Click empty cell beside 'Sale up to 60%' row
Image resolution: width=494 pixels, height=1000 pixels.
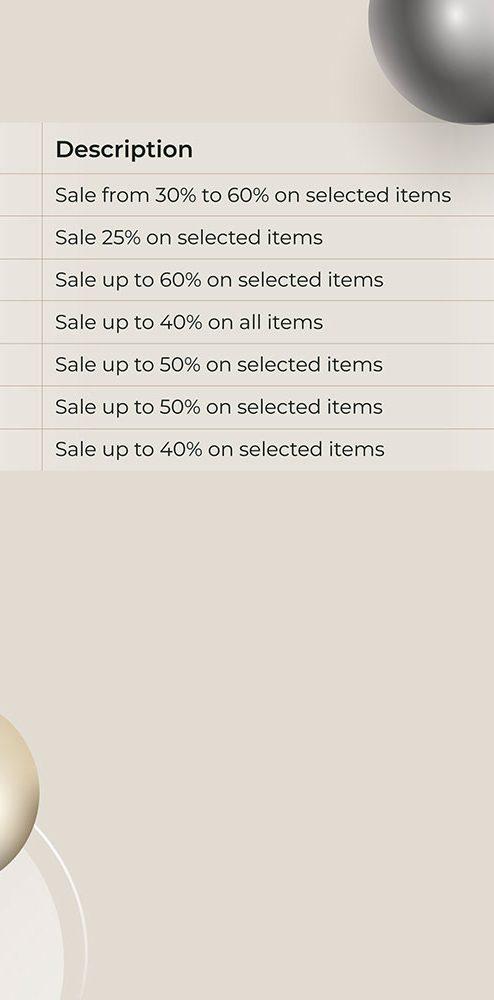click(21, 280)
